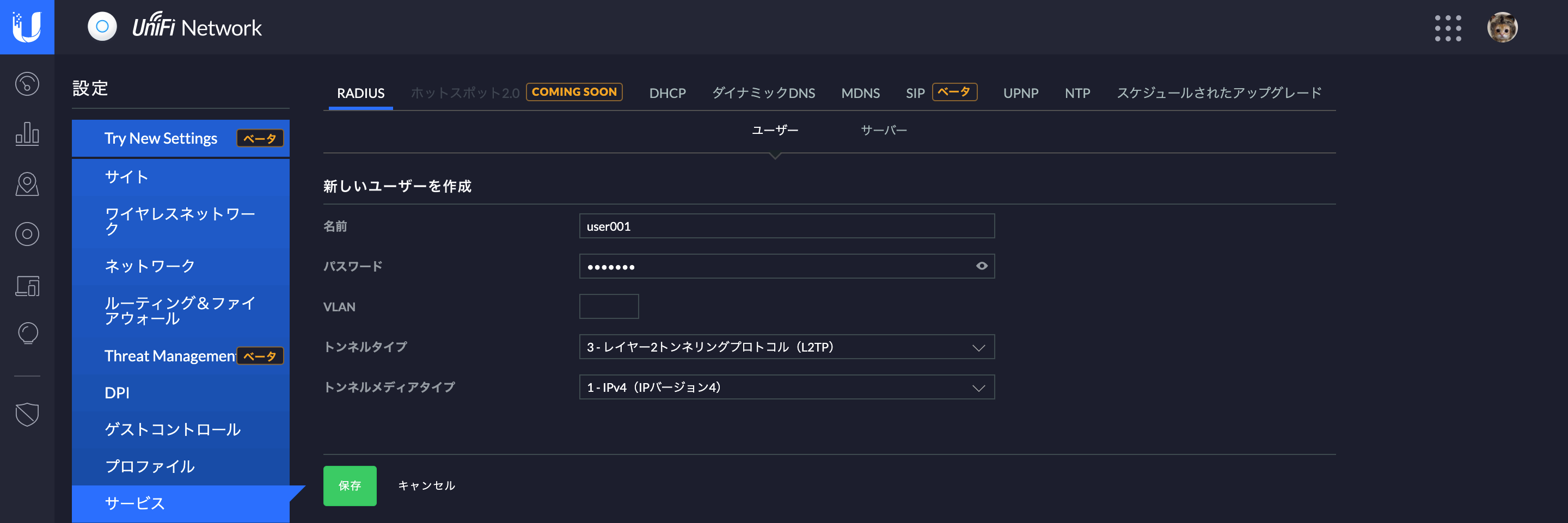Open Threat Management settings item
The height and width of the screenshot is (523, 1568).
tap(180, 355)
